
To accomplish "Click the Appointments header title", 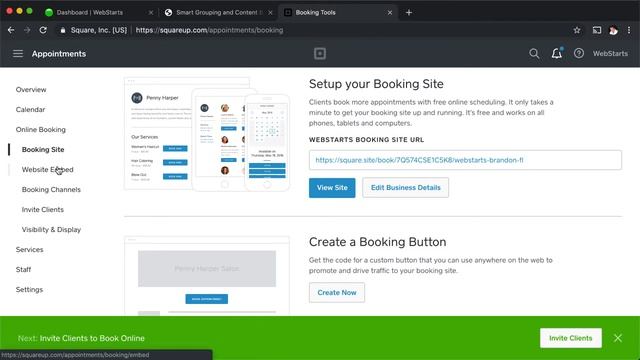I will click(x=59, y=53).
